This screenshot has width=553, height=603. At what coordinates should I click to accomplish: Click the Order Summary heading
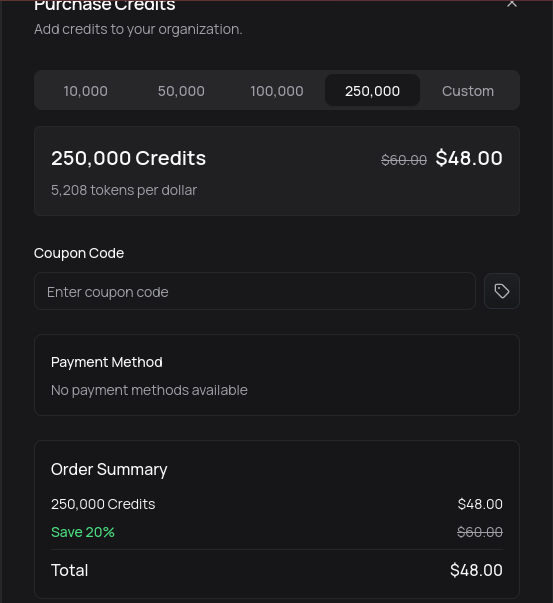[x=109, y=470]
